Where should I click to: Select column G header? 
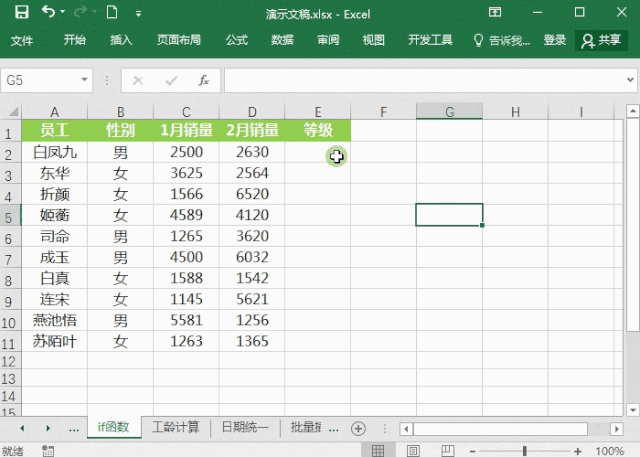tap(449, 112)
